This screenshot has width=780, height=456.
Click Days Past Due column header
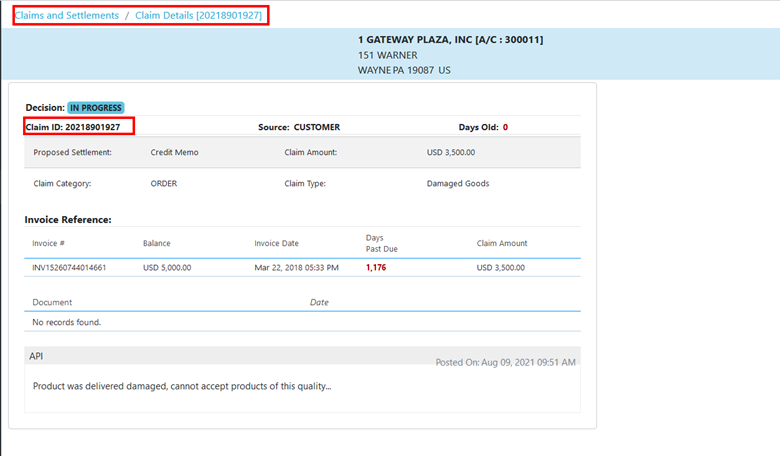tap(382, 243)
